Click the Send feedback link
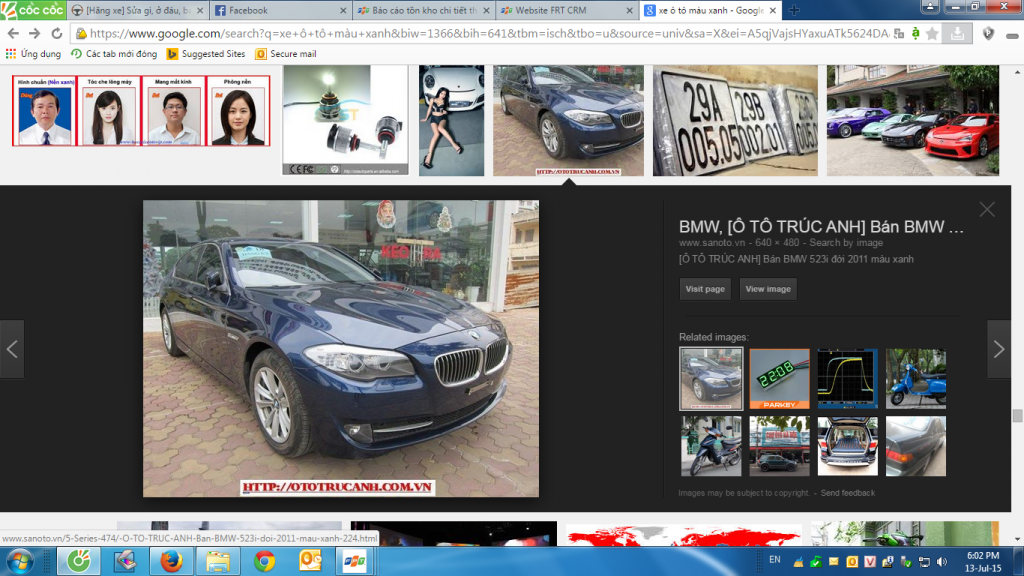 tap(848, 493)
